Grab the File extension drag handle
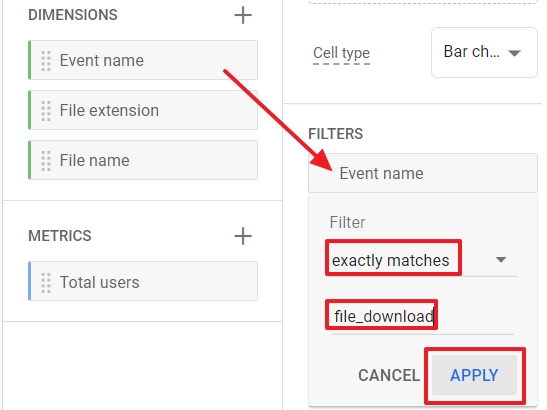This screenshot has height=410, width=547. pyautogui.click(x=46, y=111)
